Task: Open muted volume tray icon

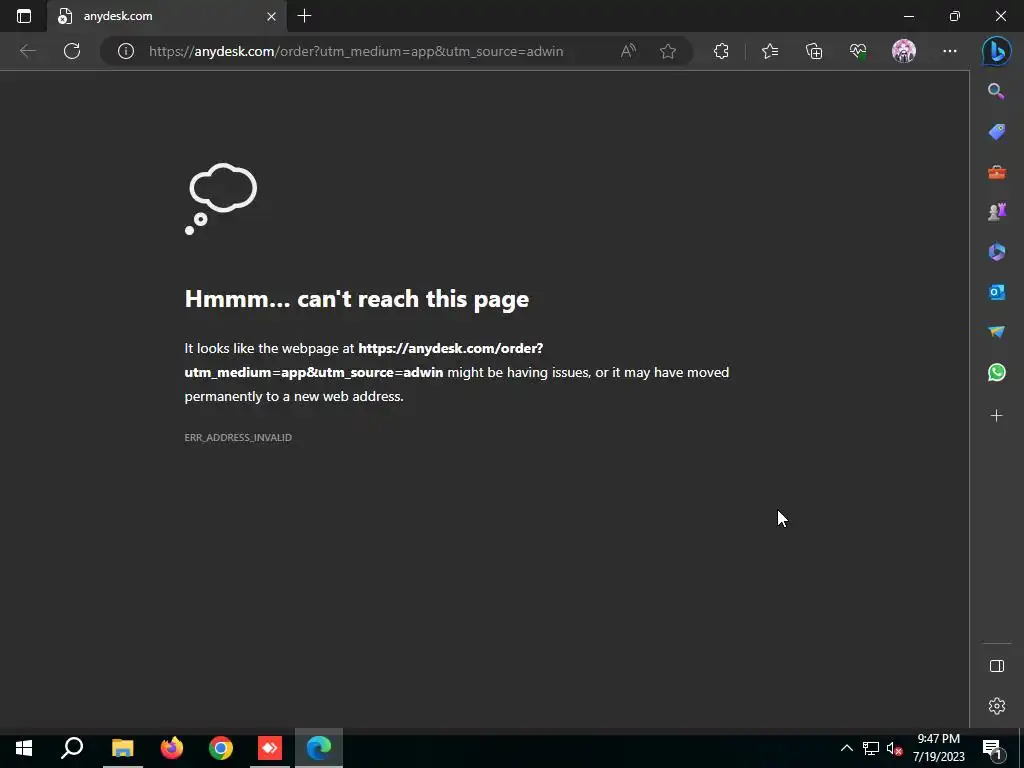Action: click(894, 748)
